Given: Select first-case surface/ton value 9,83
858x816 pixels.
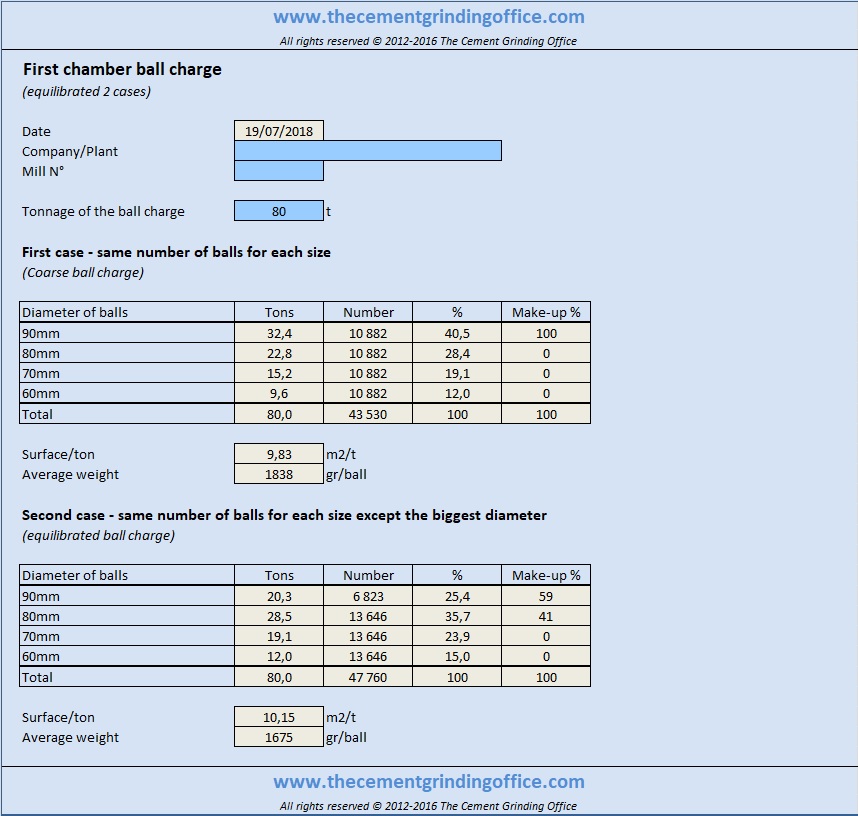Looking at the screenshot, I should point(279,454).
